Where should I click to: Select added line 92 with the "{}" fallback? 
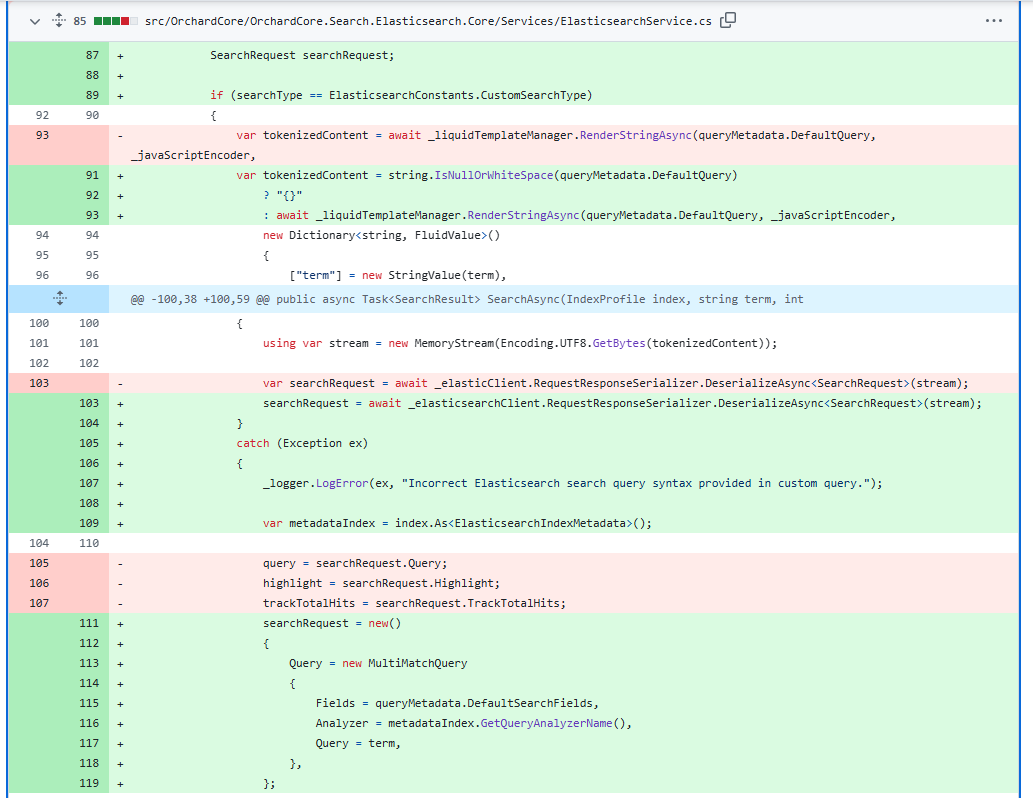[91, 195]
